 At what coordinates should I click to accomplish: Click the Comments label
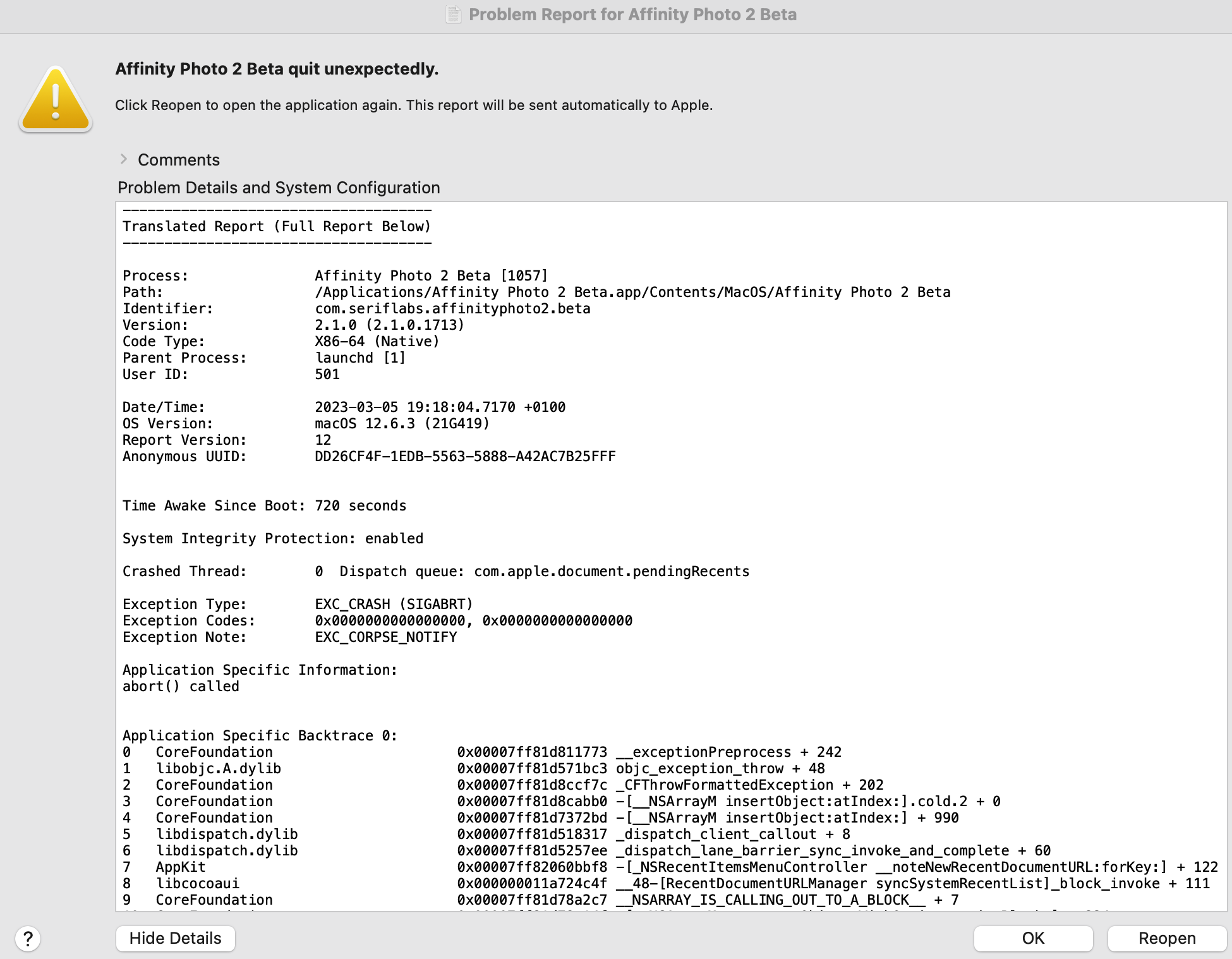click(179, 160)
